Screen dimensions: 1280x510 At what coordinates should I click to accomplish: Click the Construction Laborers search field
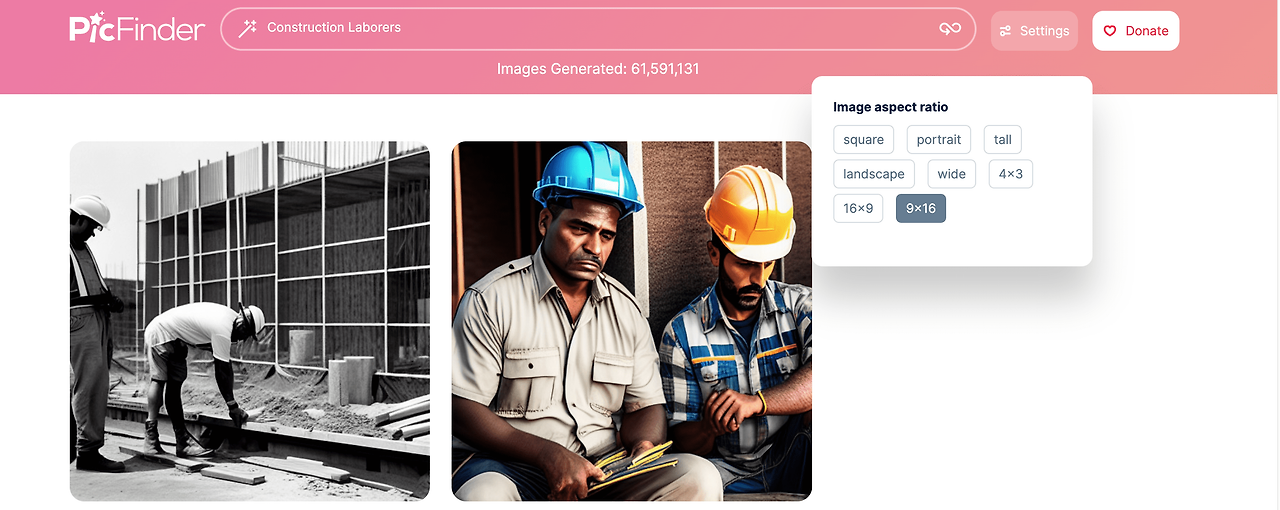click(597, 29)
